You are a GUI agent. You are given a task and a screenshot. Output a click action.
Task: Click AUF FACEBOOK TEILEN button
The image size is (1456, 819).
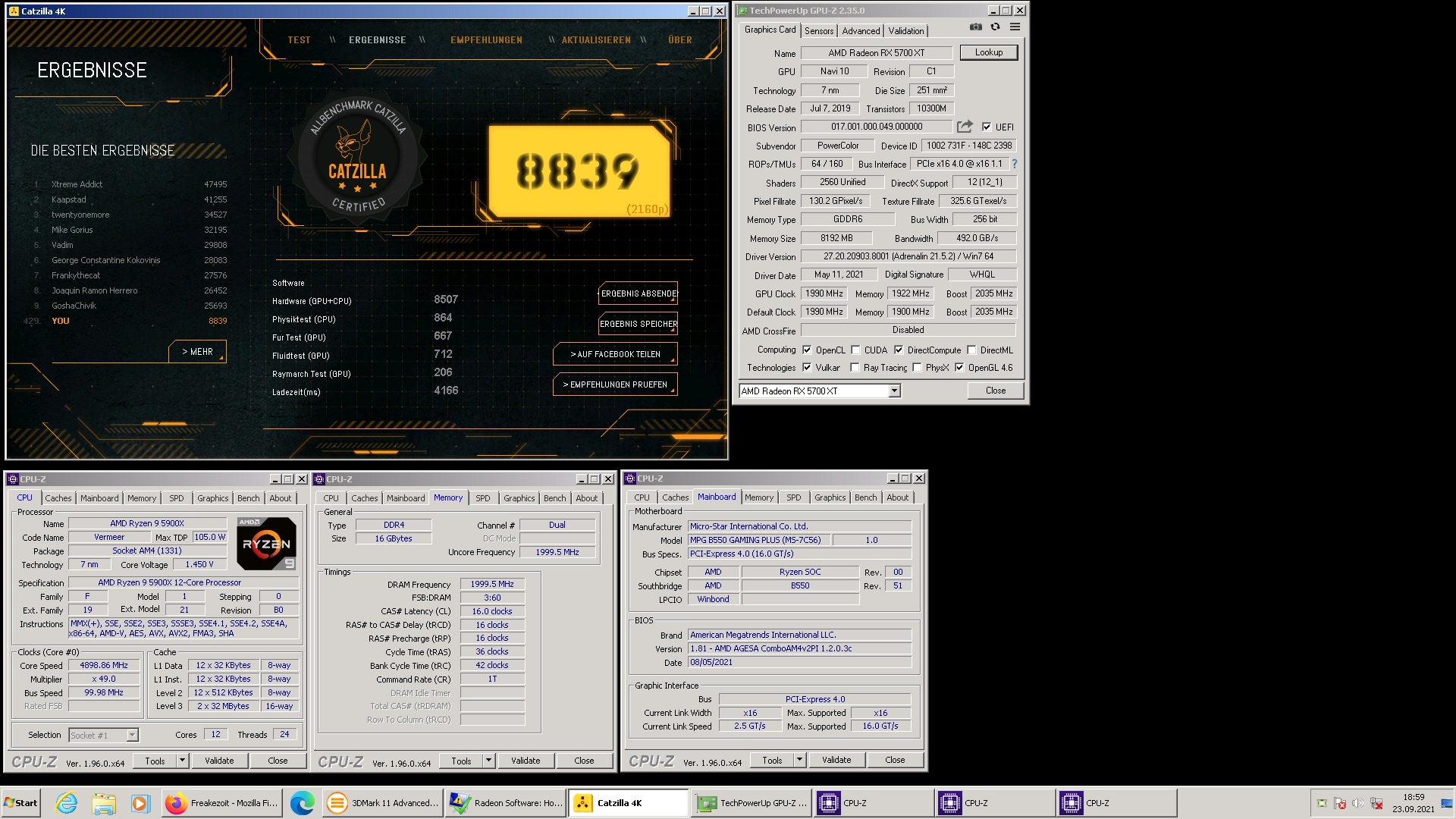(x=616, y=354)
